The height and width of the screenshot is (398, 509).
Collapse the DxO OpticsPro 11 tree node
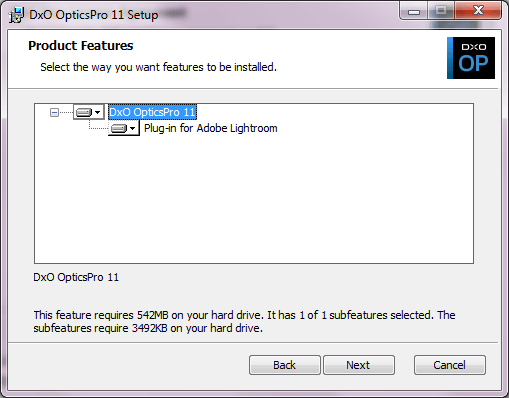point(54,112)
